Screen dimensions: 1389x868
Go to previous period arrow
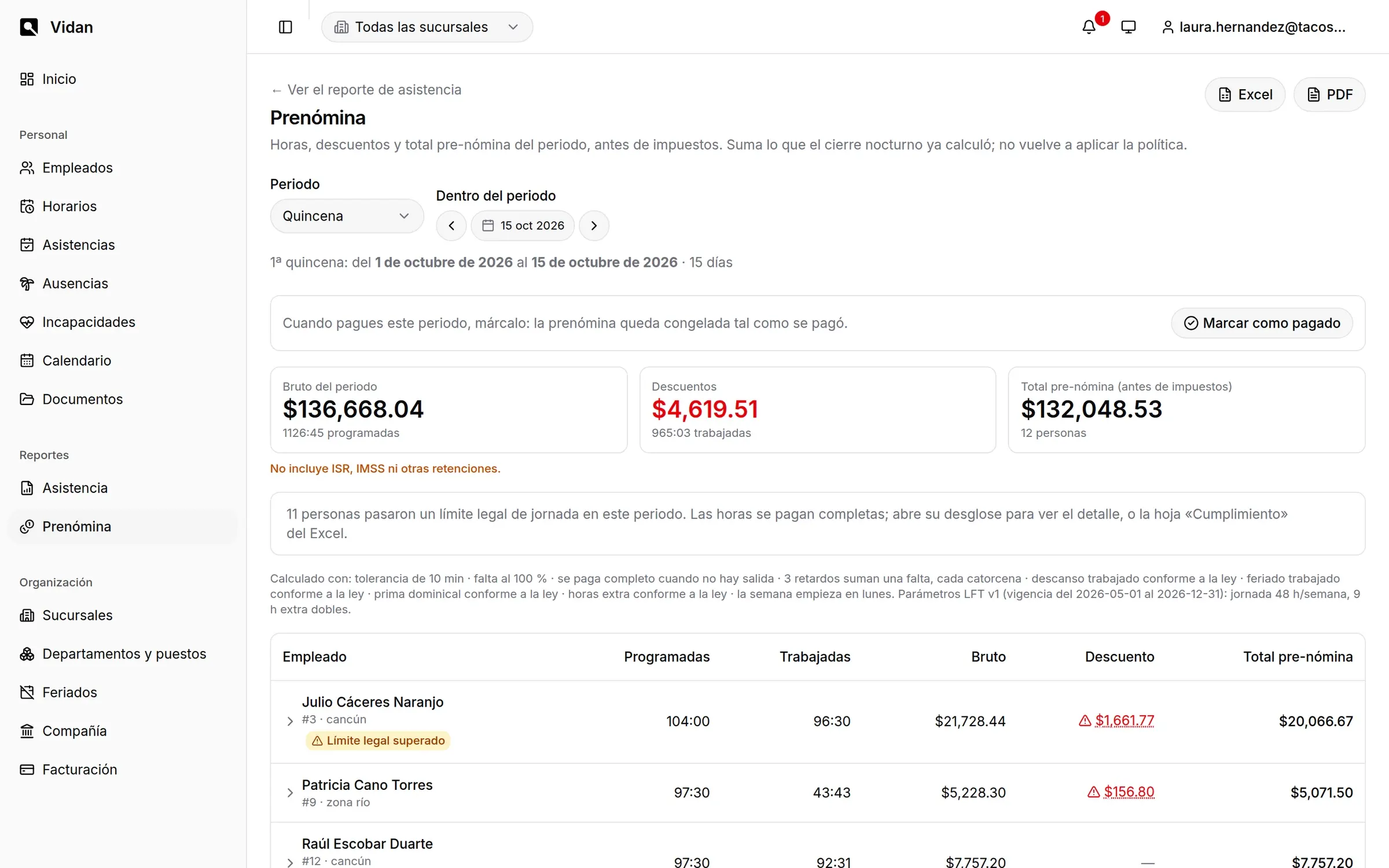pyautogui.click(x=451, y=226)
